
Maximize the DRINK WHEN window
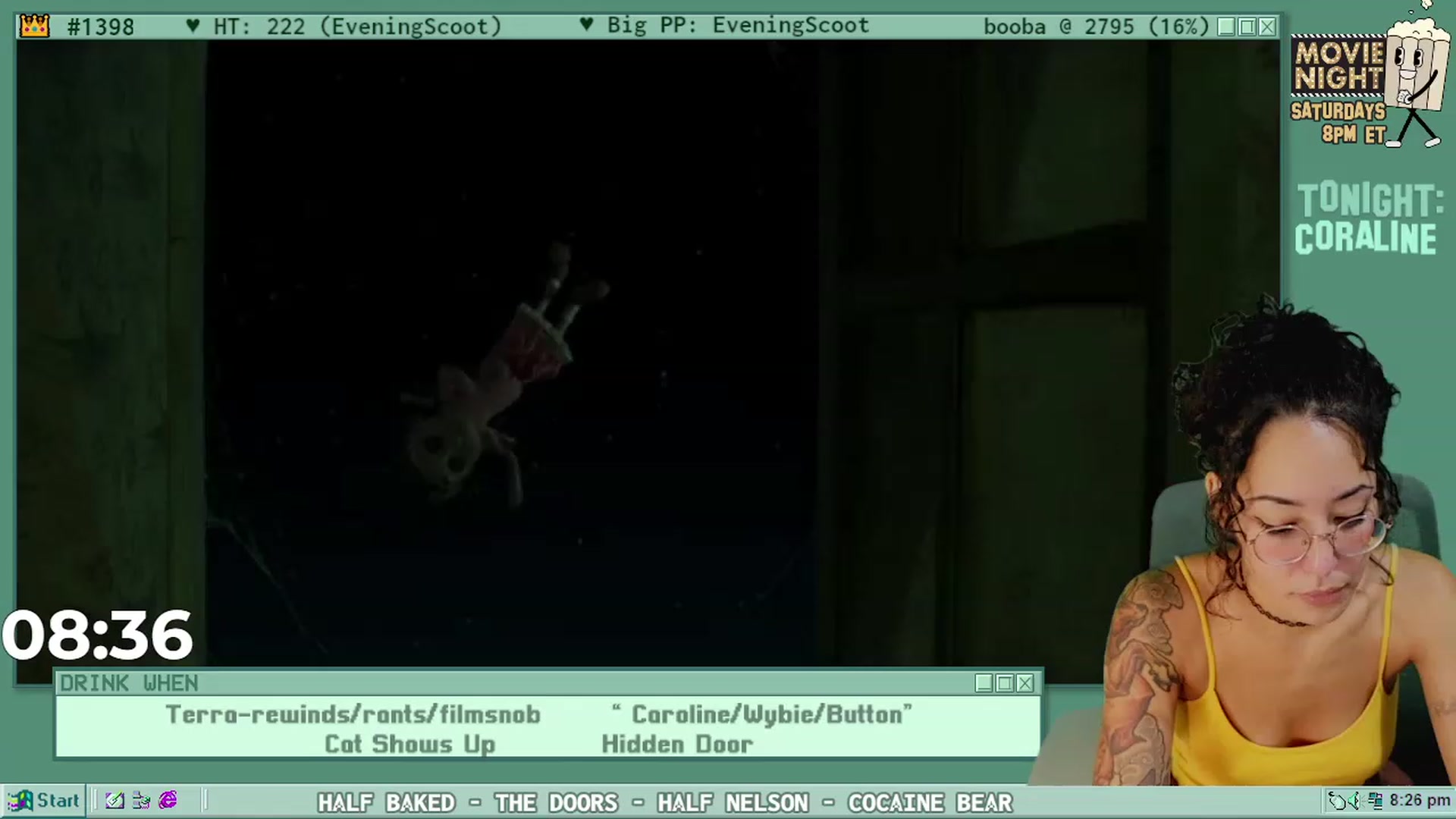pos(1004,683)
